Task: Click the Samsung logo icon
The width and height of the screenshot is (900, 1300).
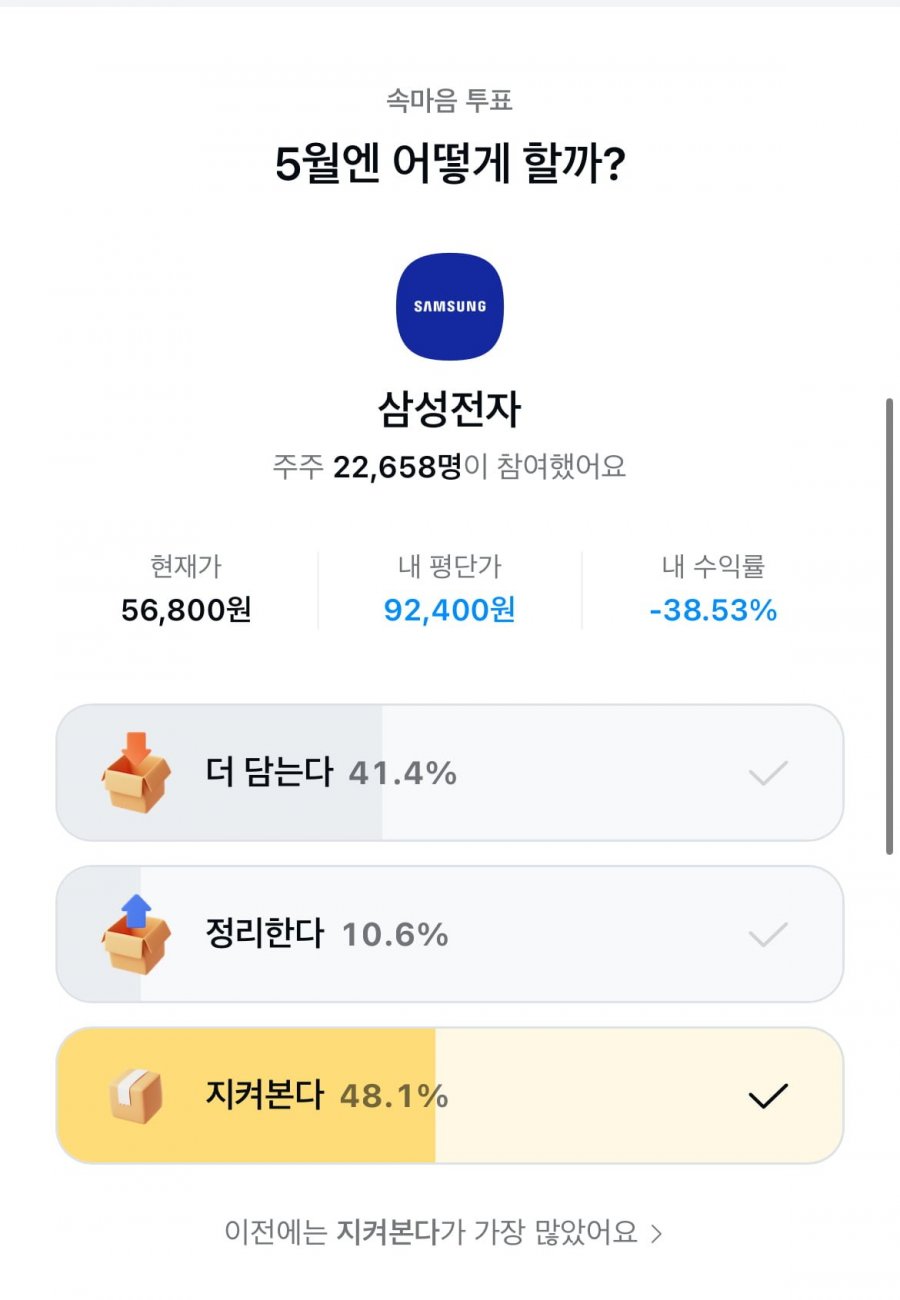Action: pyautogui.click(x=450, y=307)
